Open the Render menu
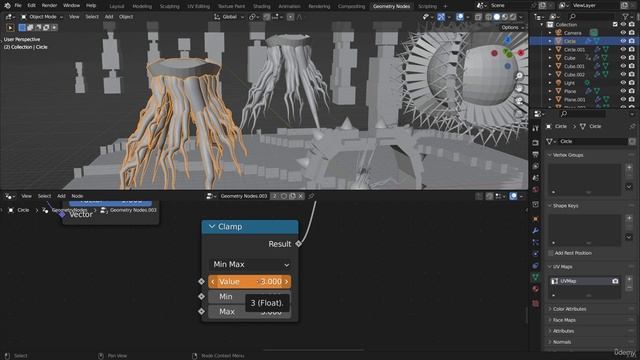 (x=49, y=6)
